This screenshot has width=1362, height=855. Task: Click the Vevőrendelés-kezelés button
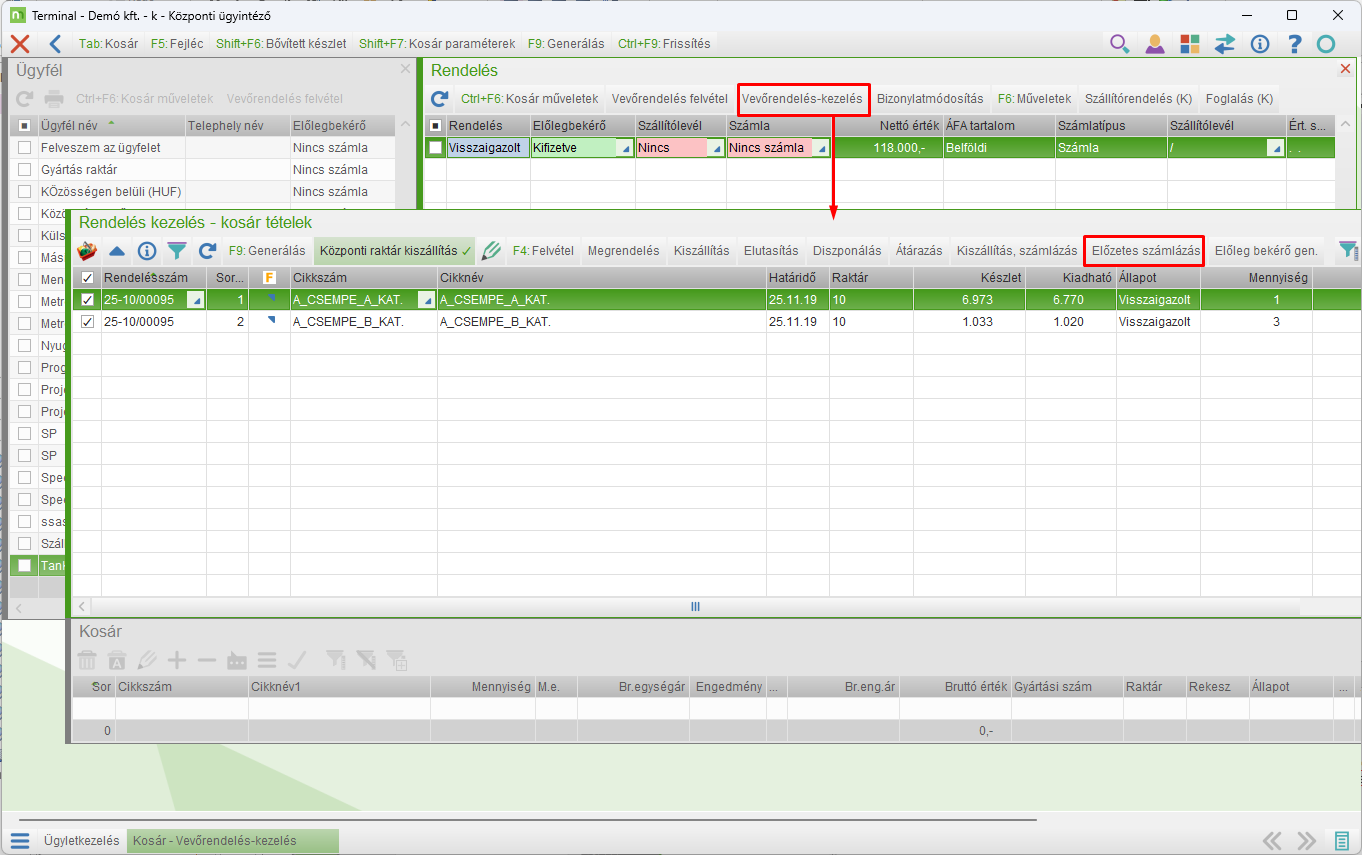coord(802,99)
